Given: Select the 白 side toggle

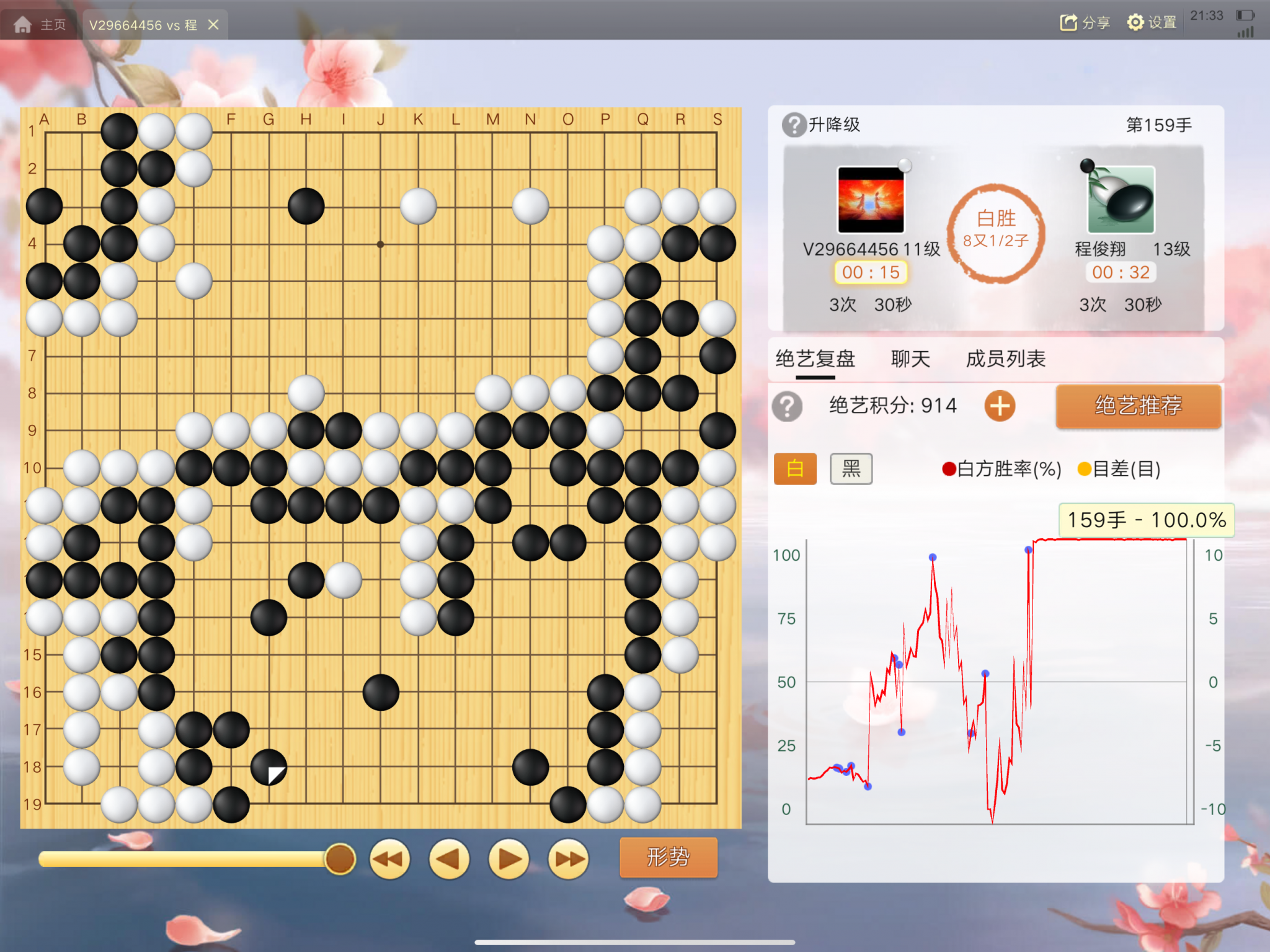Looking at the screenshot, I should [x=795, y=468].
